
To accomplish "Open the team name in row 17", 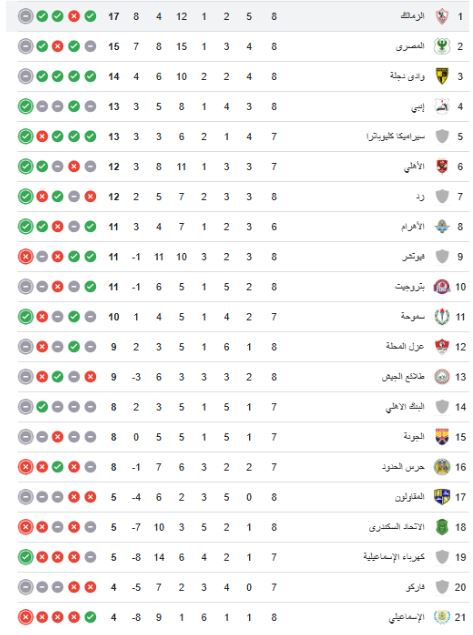I will coord(410,497).
